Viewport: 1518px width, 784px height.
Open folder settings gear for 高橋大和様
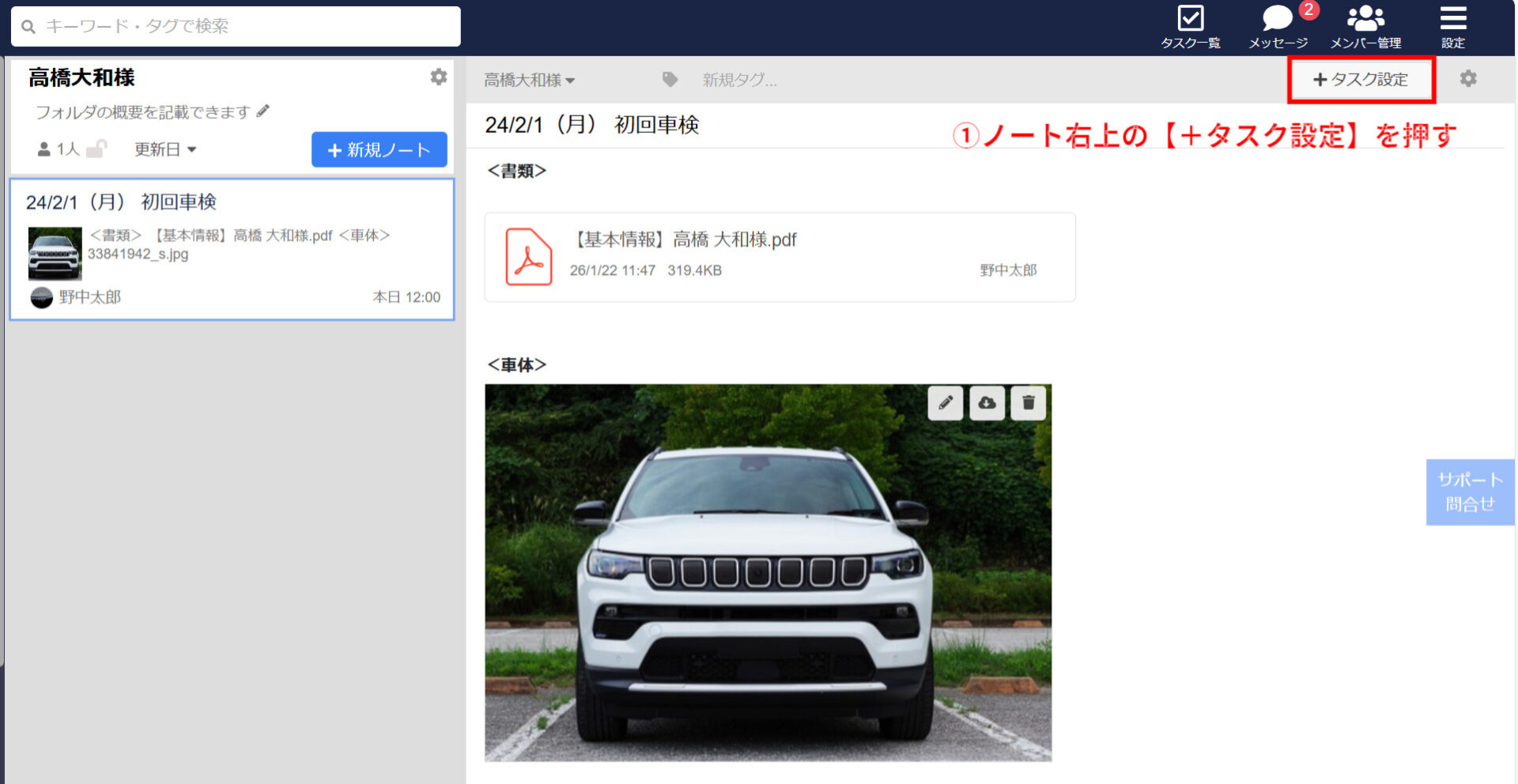pos(439,77)
